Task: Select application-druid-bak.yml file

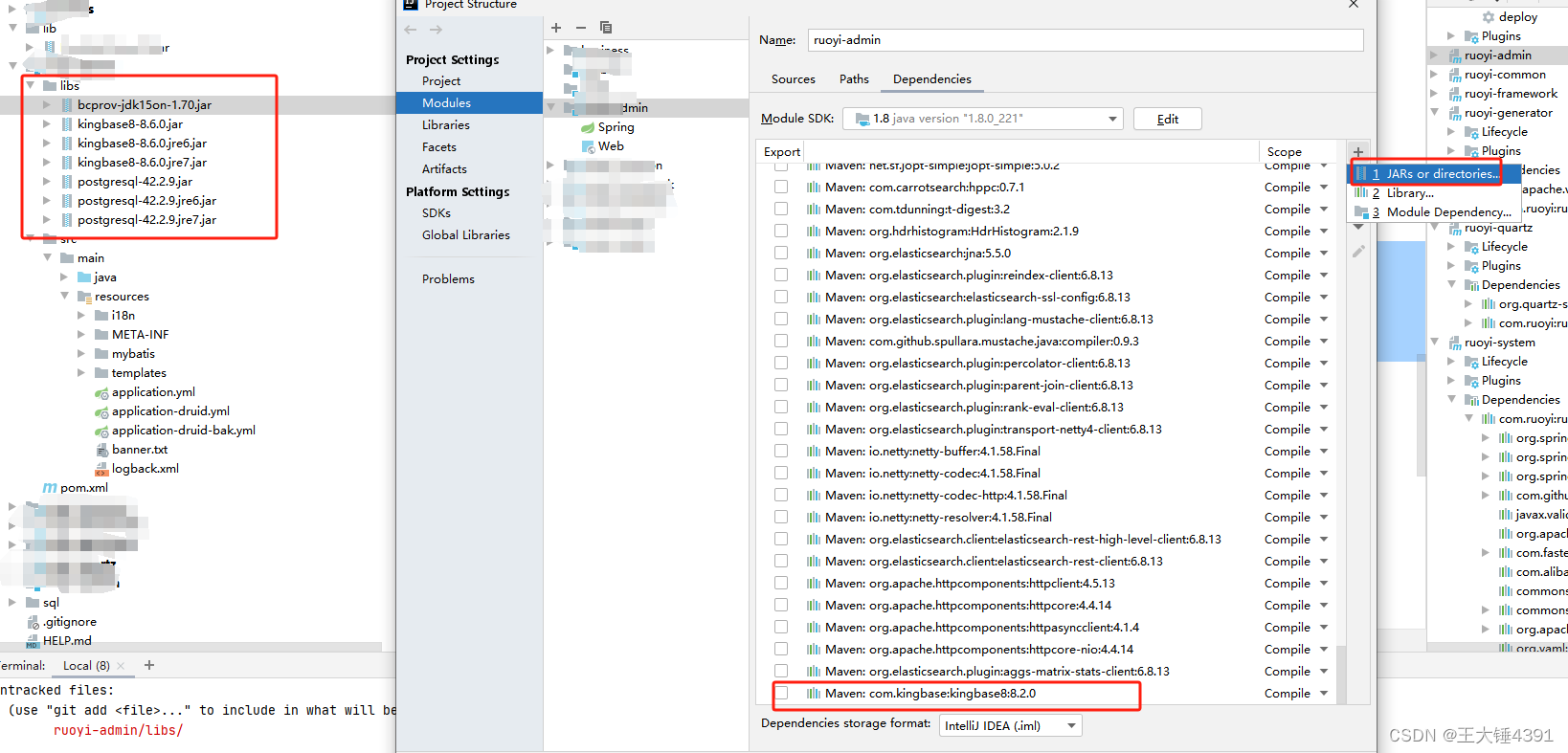Action: (x=183, y=431)
